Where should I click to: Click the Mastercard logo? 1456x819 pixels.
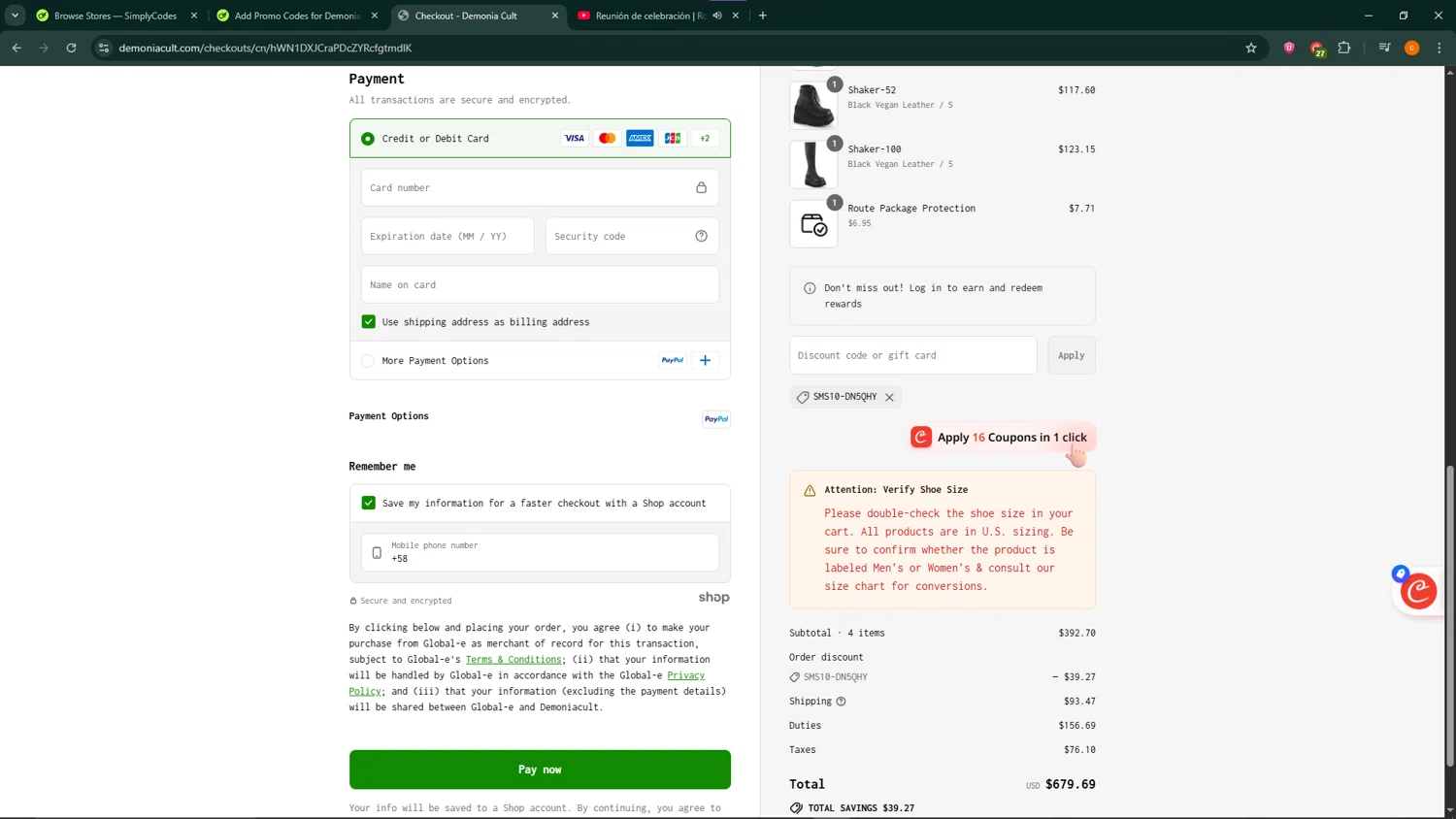[608, 138]
